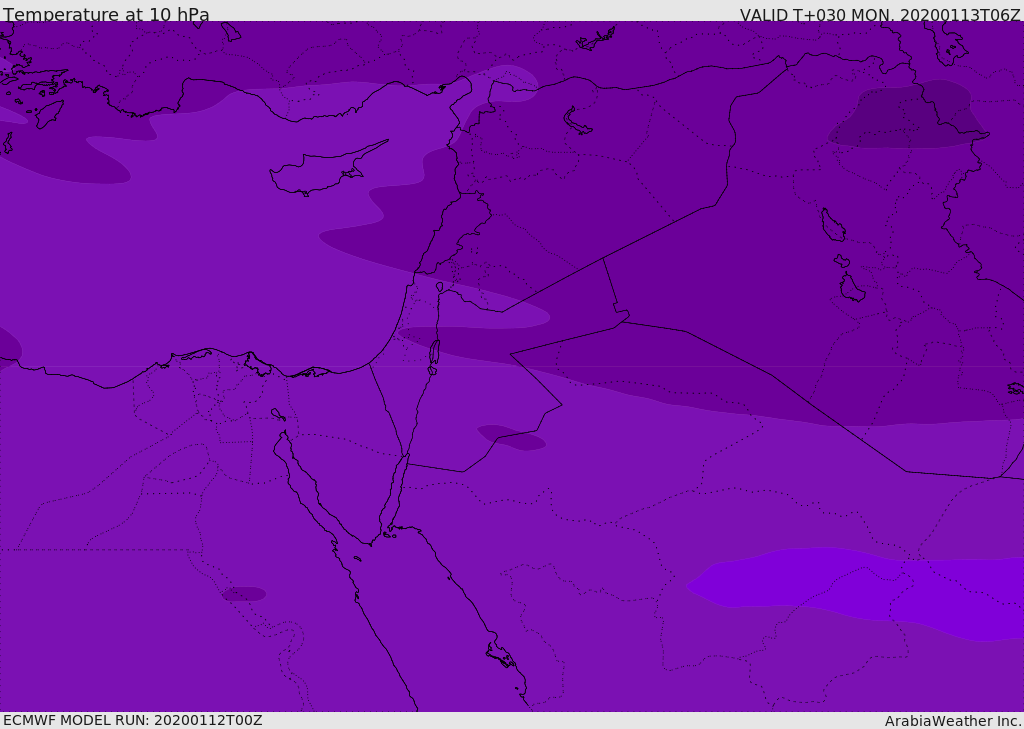Pick the small dark oval in southern Egypt
1024x729 pixels.
[x=244, y=594]
